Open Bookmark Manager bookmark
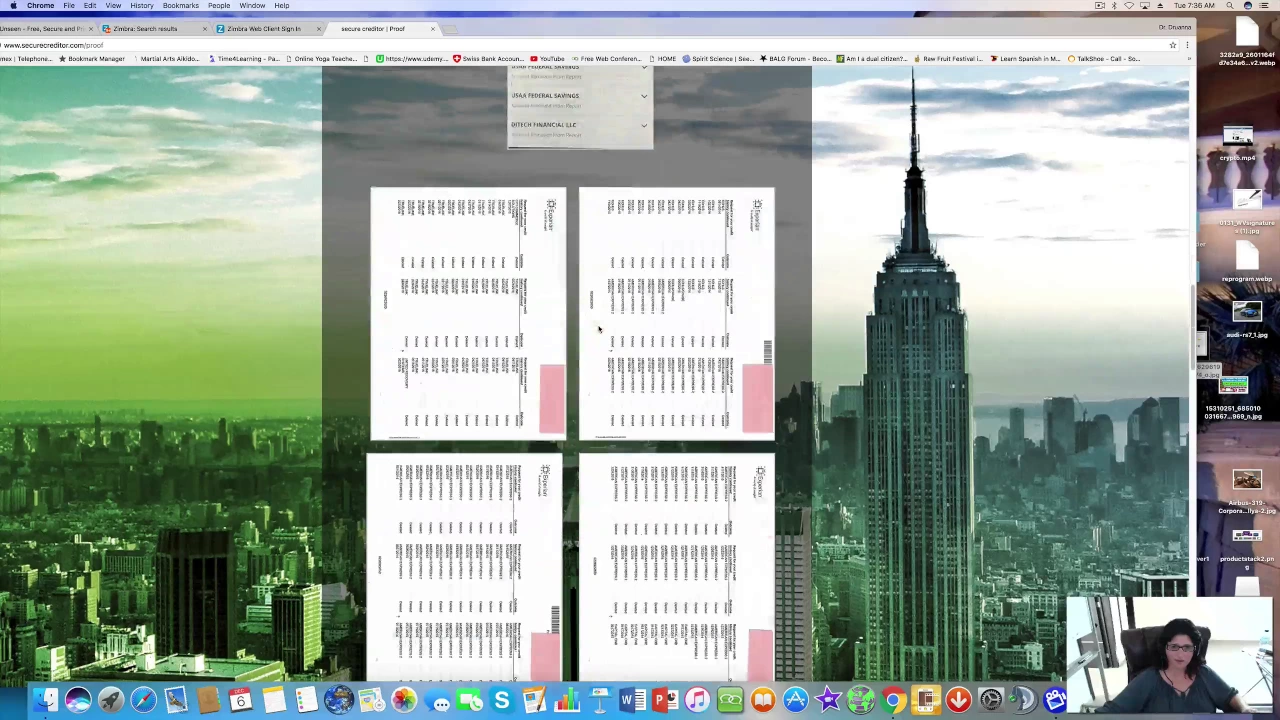Viewport: 1280px width, 720px height. tap(93, 58)
